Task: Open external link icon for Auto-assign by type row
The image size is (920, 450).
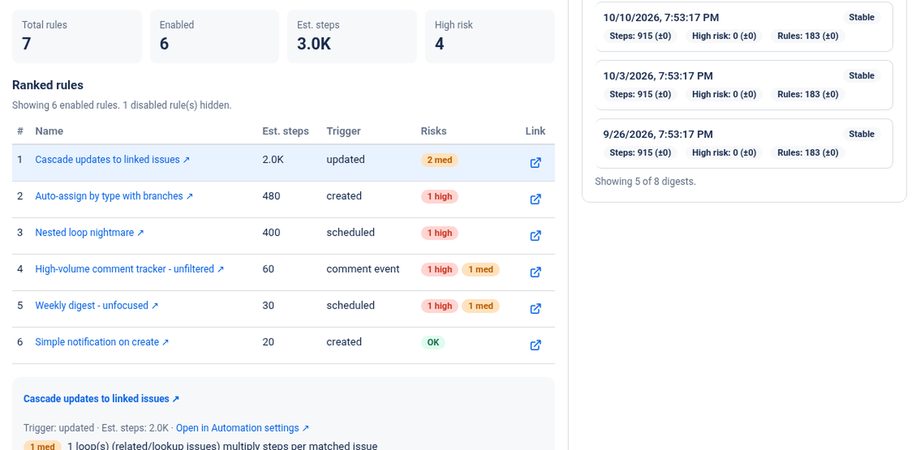Action: click(x=535, y=199)
